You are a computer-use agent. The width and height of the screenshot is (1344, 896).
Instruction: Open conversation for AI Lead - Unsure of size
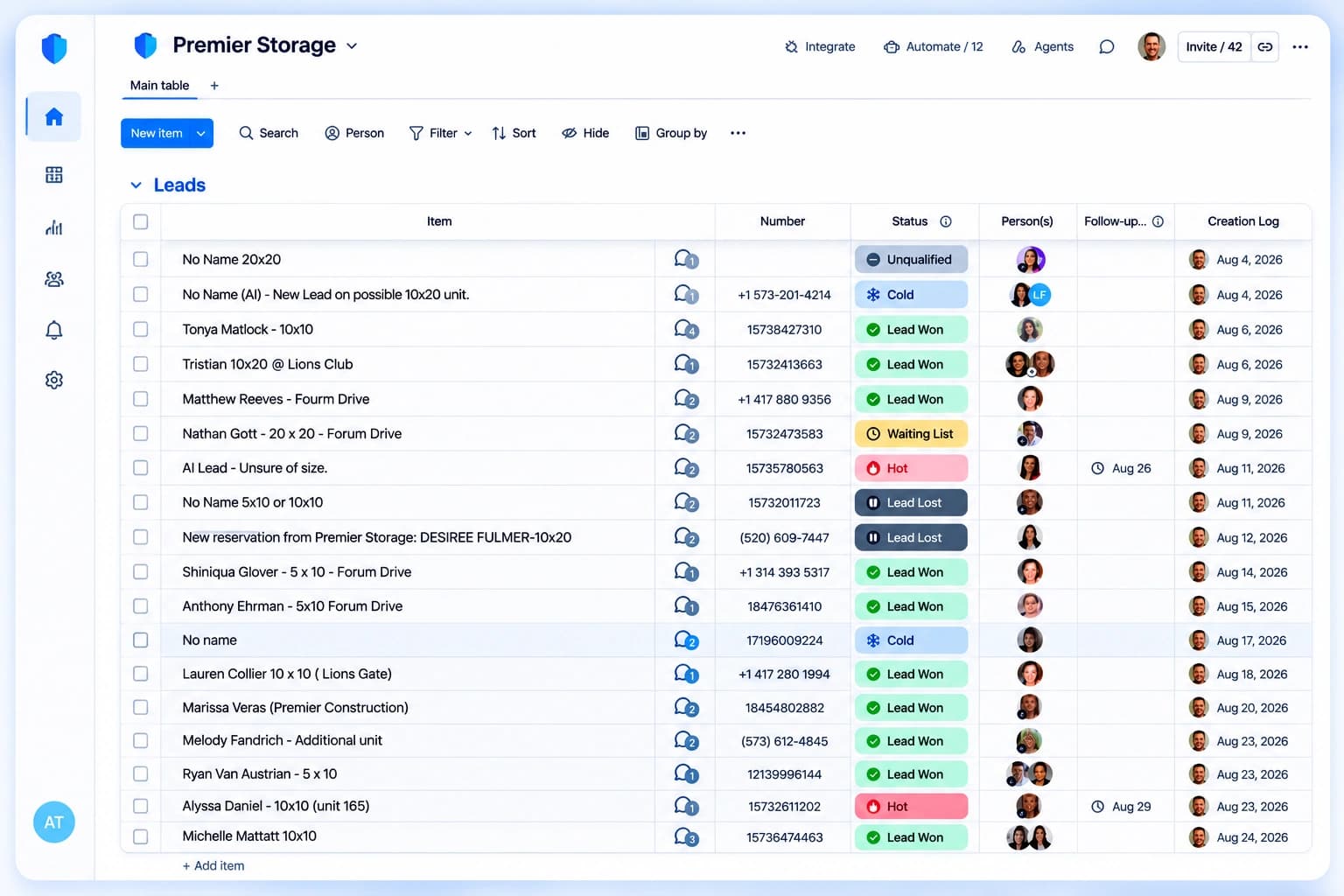[686, 468]
